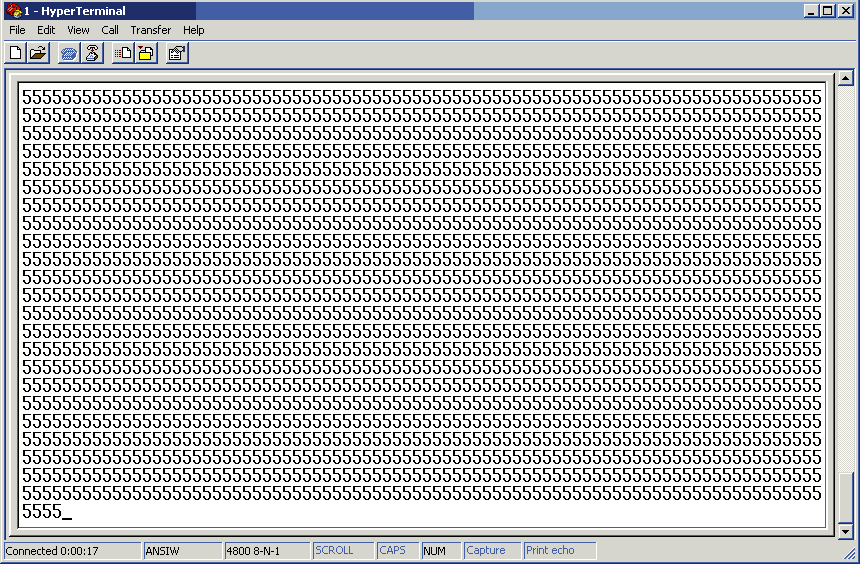Click the scroll down arrow

[845, 531]
